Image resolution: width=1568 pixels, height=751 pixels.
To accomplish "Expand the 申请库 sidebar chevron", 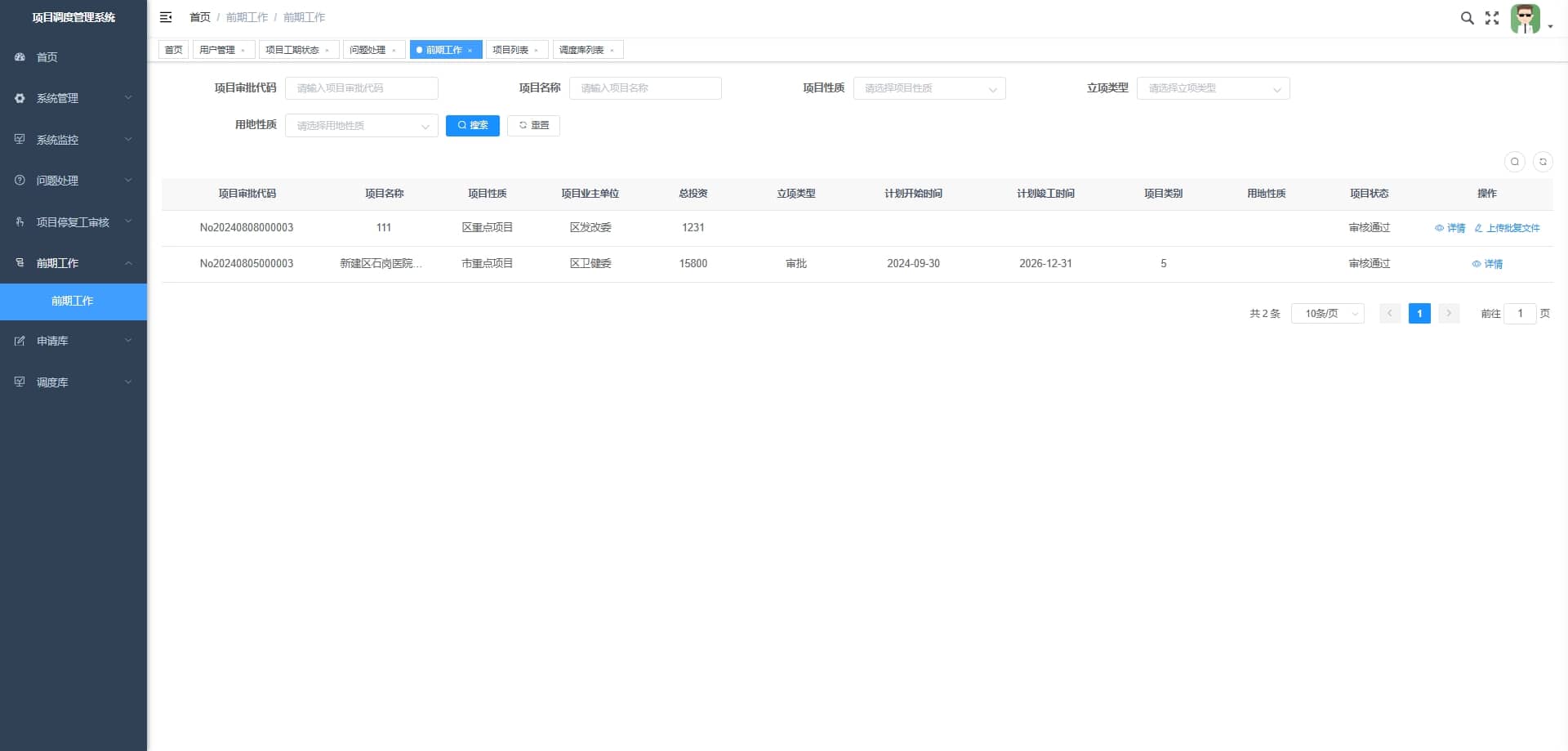I will point(128,341).
